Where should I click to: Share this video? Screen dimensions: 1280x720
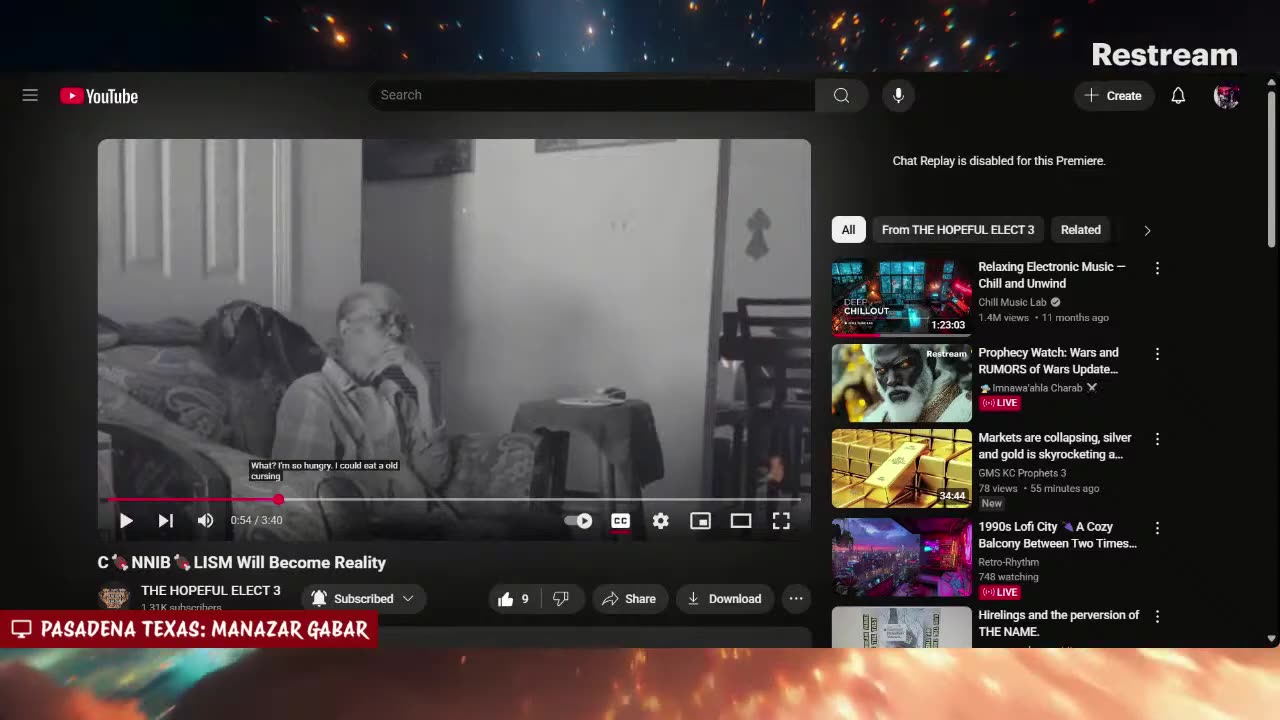629,599
